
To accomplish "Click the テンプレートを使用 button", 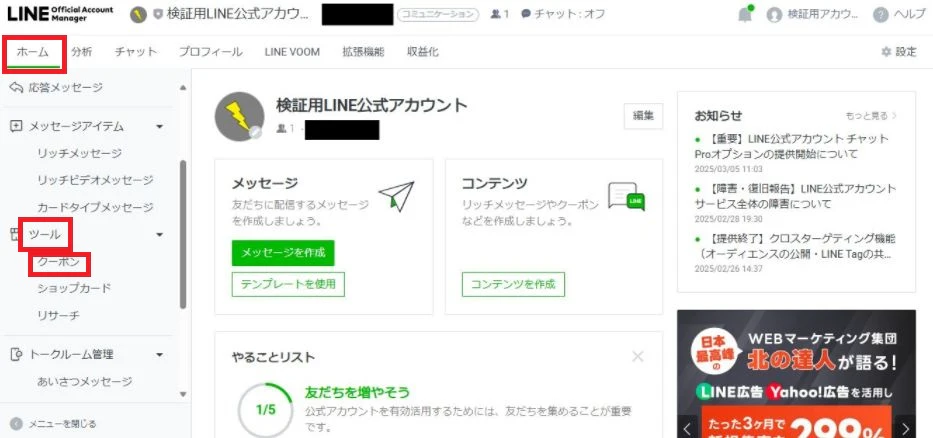I will pyautogui.click(x=288, y=284).
